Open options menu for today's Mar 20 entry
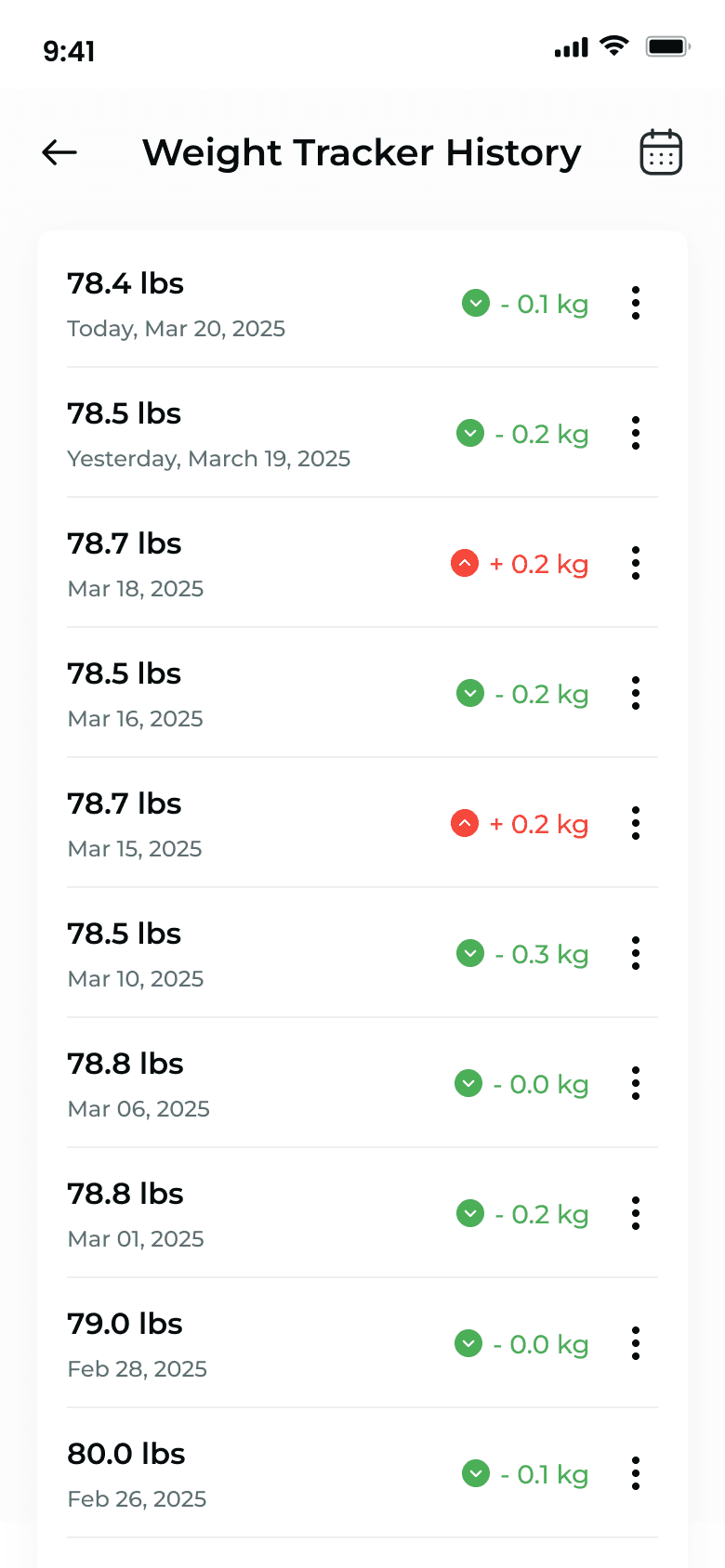The width and height of the screenshot is (725, 1568). click(x=636, y=303)
